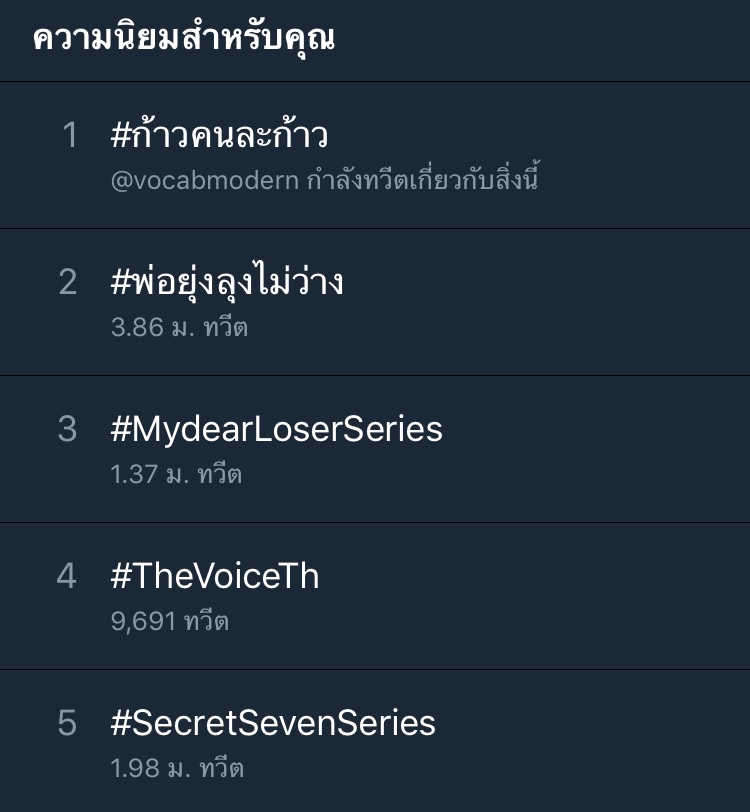Click rank number 2 in trends list
Screen dimensions: 750x812
(x=68, y=283)
